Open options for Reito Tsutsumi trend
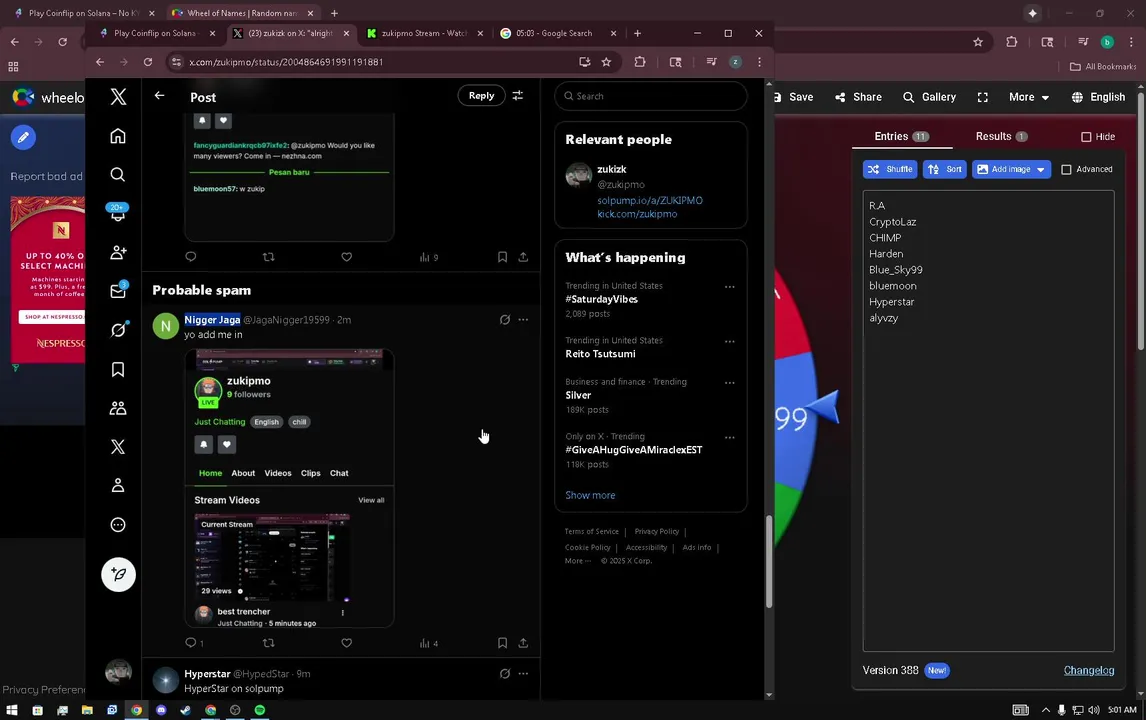Viewport: 1146px width, 720px height. pos(729,341)
